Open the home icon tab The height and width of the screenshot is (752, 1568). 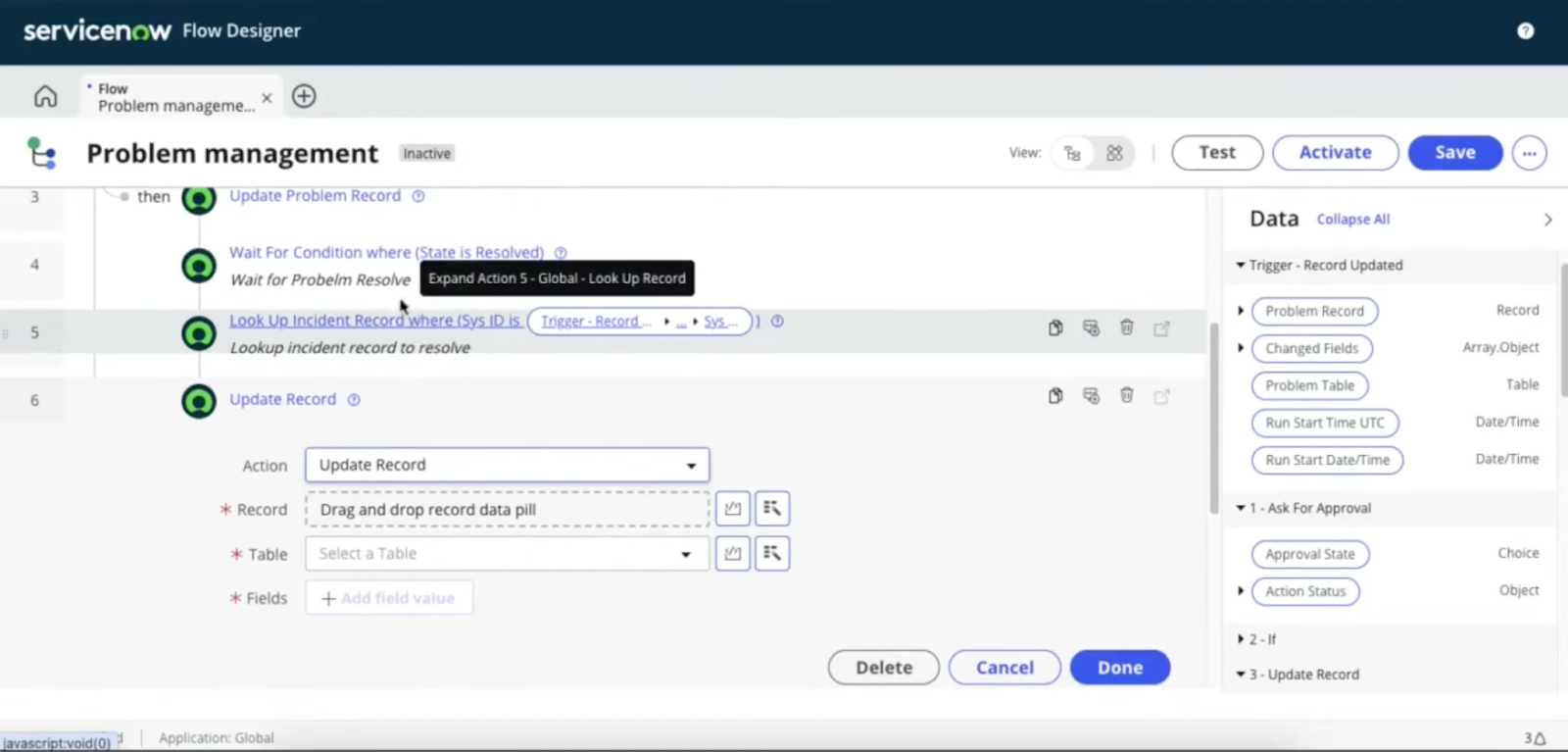pos(45,96)
